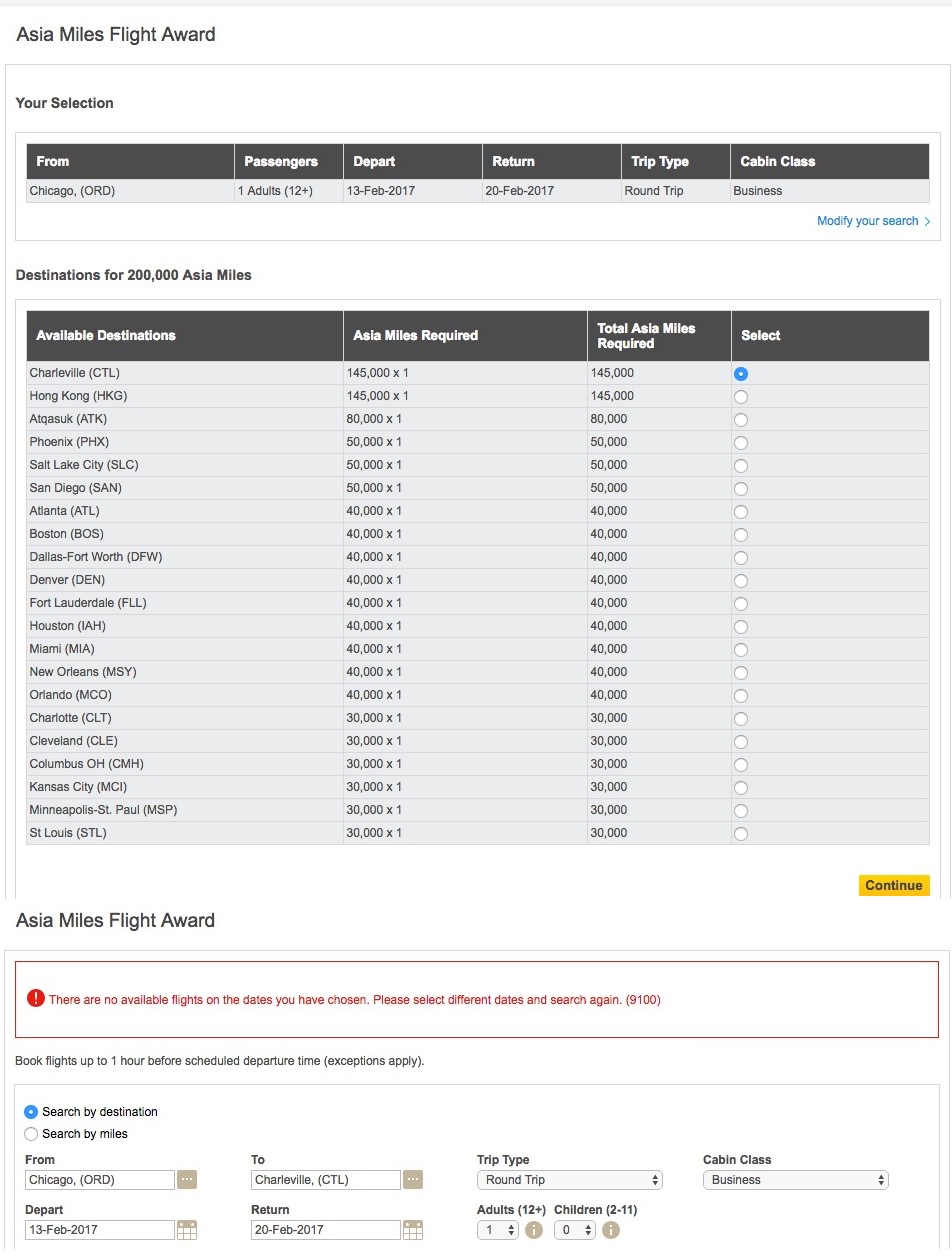Image resolution: width=952 pixels, height=1257 pixels.
Task: Select the Minneapolis-St. Paul (MSP) radio button
Action: point(741,811)
